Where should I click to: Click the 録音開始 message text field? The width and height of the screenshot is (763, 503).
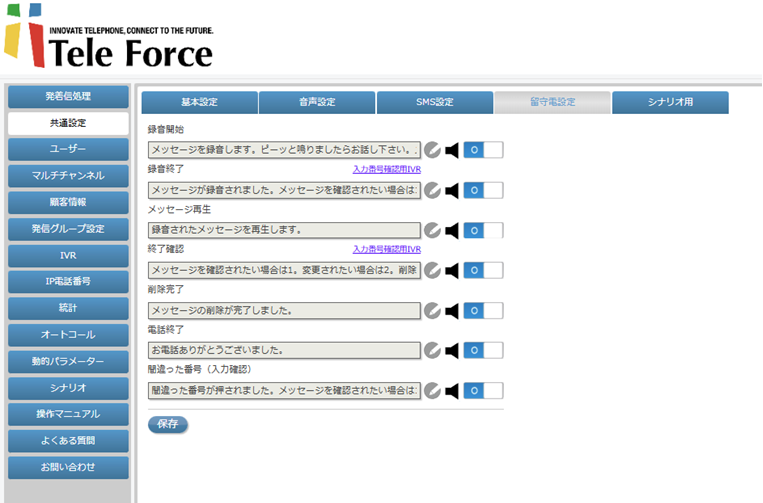pos(284,150)
